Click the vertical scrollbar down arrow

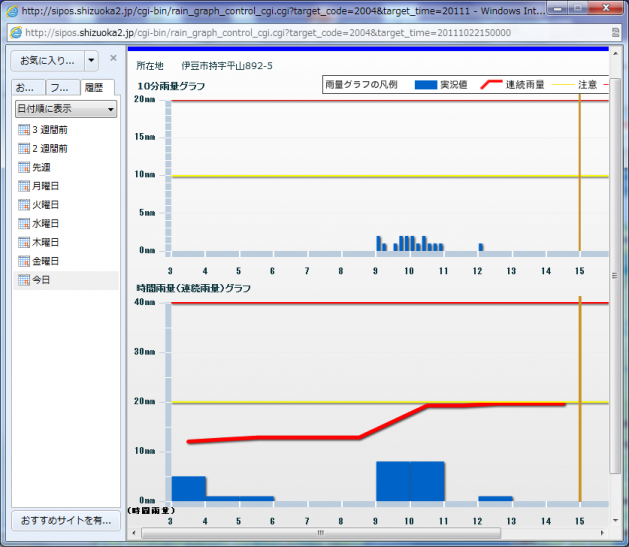pyautogui.click(x=615, y=521)
